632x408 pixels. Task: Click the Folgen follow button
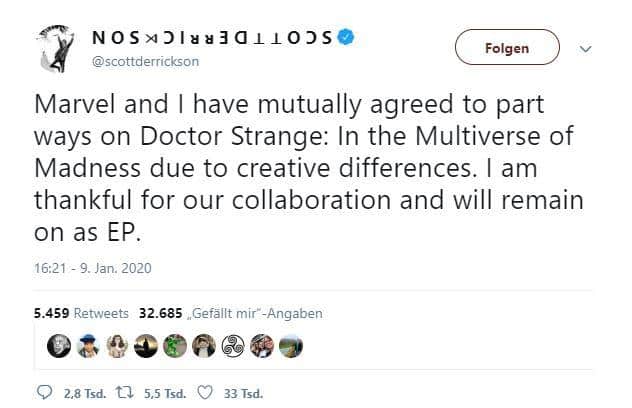[507, 47]
